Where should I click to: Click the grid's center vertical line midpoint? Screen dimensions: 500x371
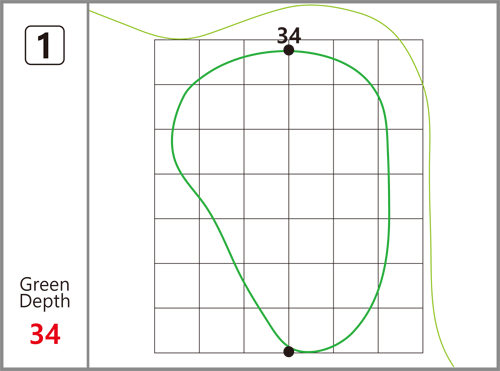pyautogui.click(x=289, y=196)
